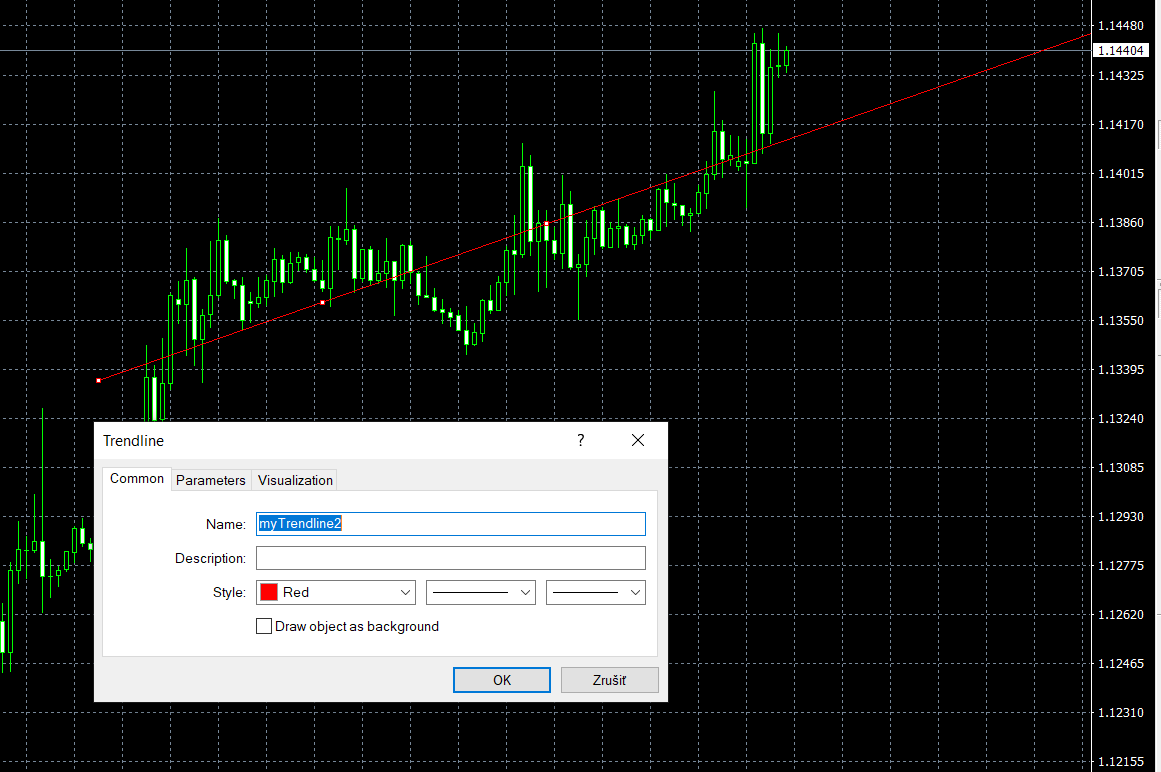Screen dimensions: 1161x772
Task: Click the Name field containing myTrendline2
Action: pyautogui.click(x=450, y=524)
